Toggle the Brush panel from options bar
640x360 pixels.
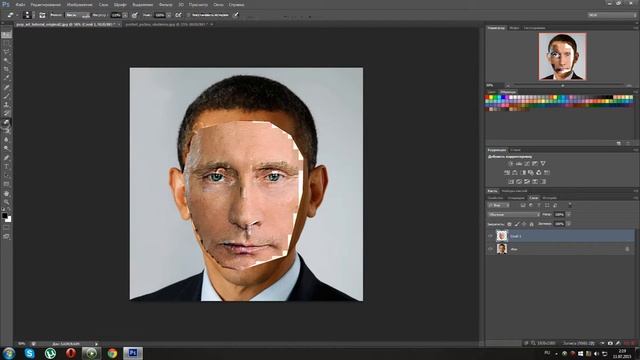point(42,15)
